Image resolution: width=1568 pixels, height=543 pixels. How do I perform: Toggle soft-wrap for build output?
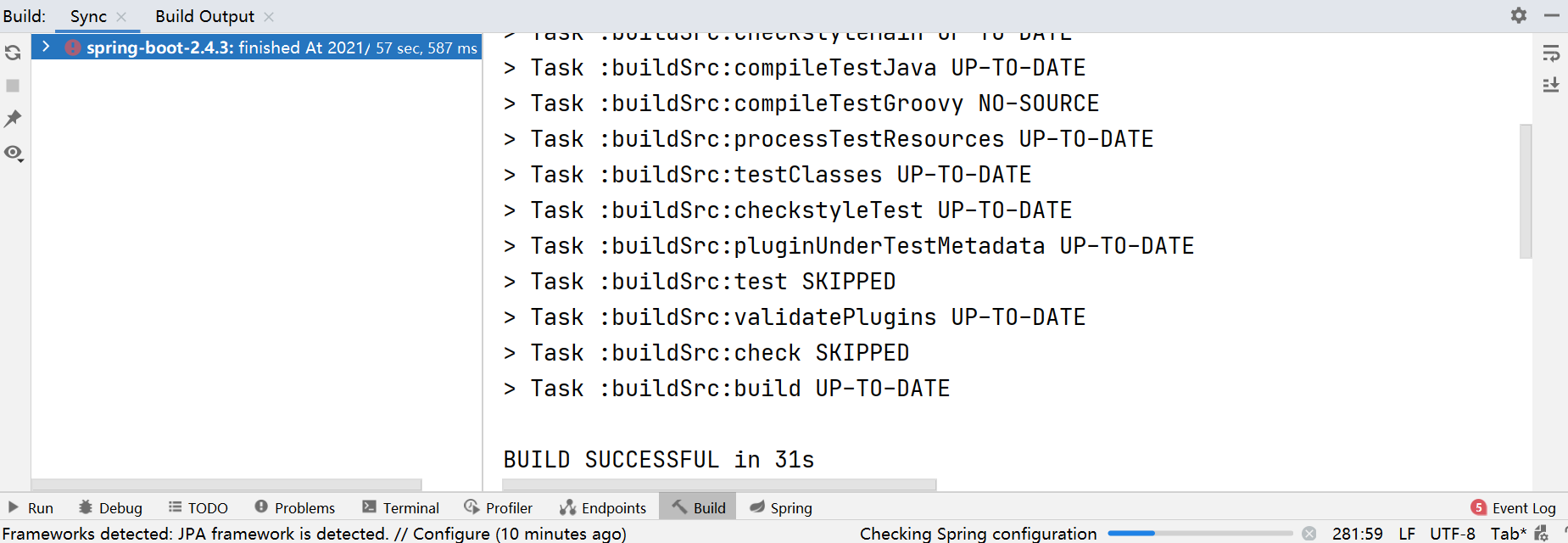(1550, 53)
